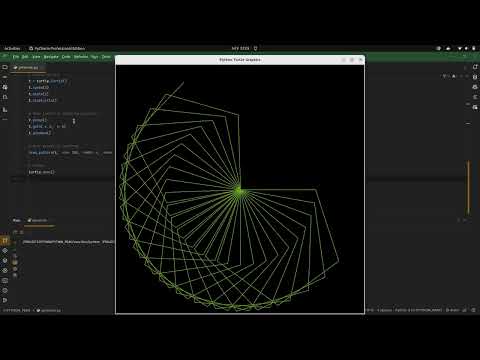Rerun the script in Run panel
This screenshot has width=480, height=360.
click(x=15, y=232)
